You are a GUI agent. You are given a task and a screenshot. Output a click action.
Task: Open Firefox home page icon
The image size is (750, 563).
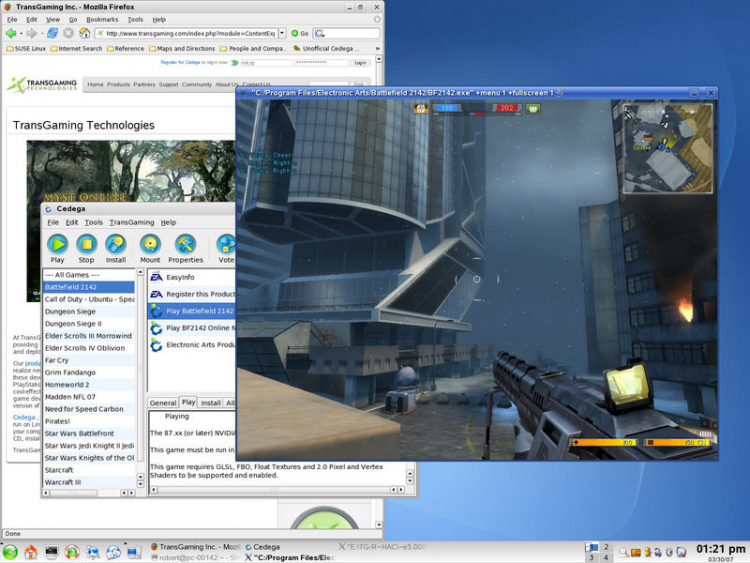point(85,33)
